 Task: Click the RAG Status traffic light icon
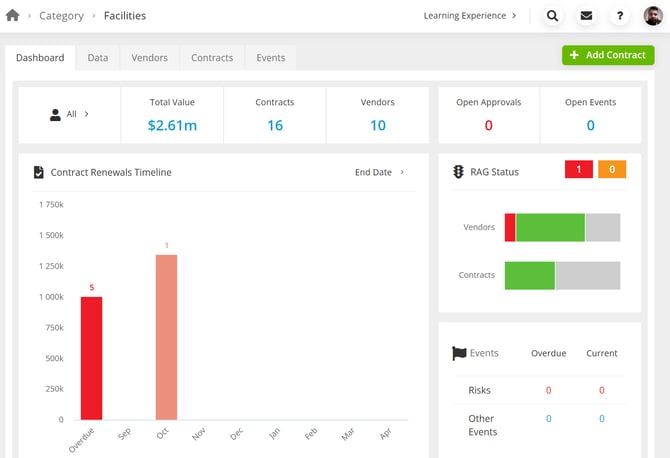(458, 172)
